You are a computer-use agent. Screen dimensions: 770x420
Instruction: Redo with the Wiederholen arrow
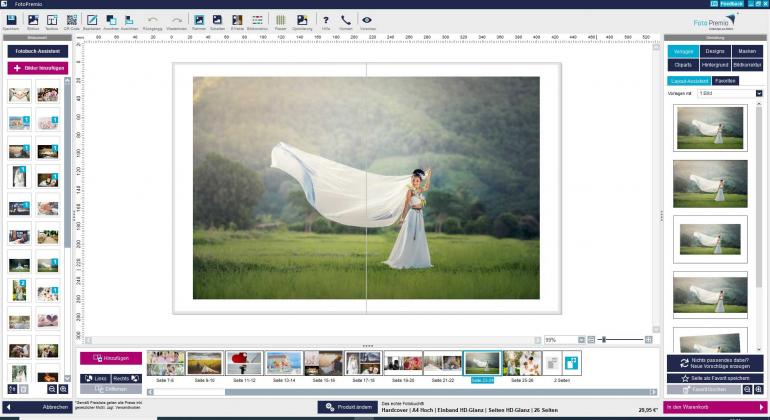pyautogui.click(x=177, y=20)
